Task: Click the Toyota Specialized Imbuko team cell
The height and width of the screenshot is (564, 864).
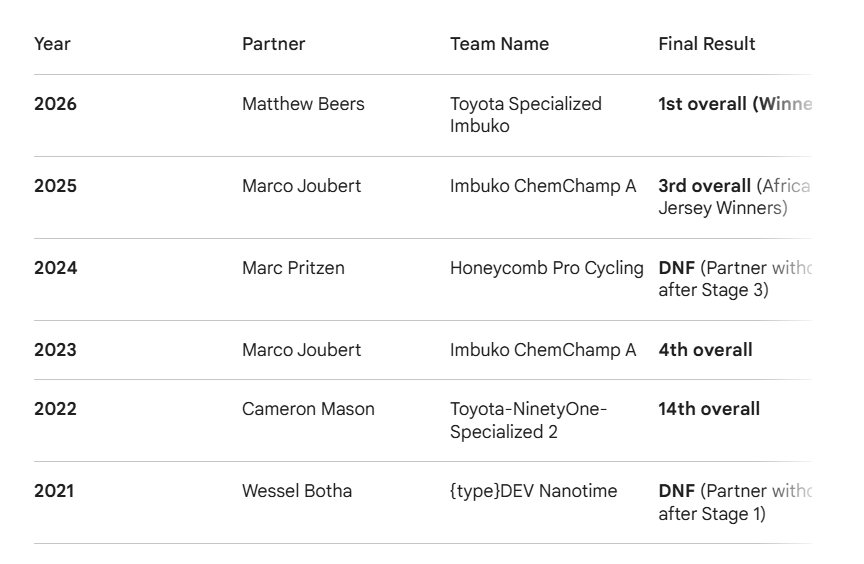Action: coord(525,115)
